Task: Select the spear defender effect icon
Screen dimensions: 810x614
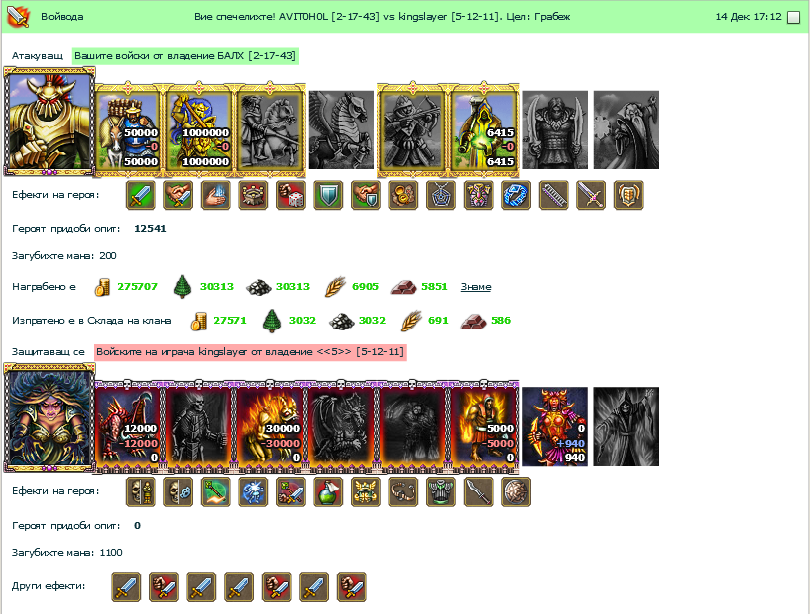Action: coord(478,491)
